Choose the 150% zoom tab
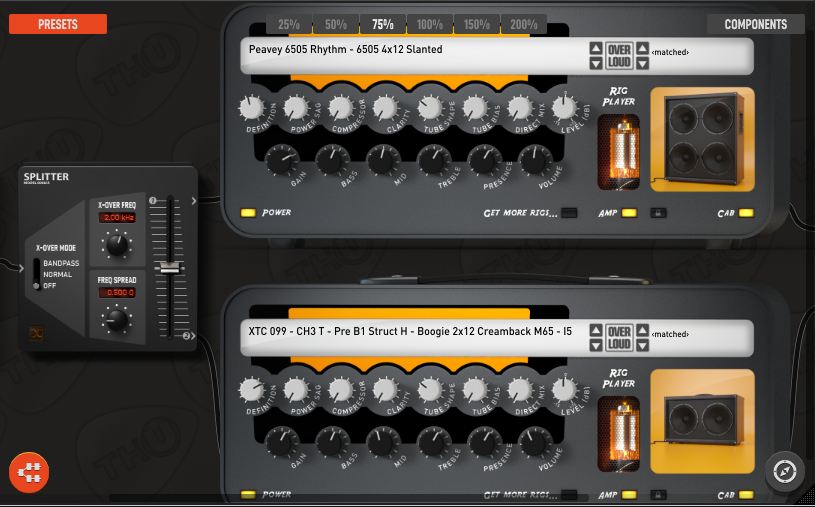This screenshot has height=507, width=815. click(477, 24)
